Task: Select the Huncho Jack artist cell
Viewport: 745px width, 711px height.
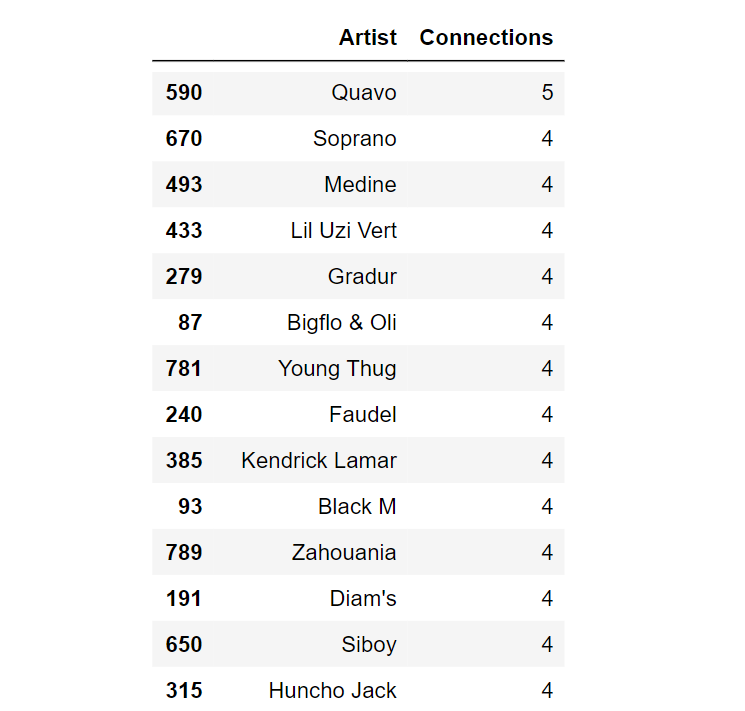Action: point(333,691)
